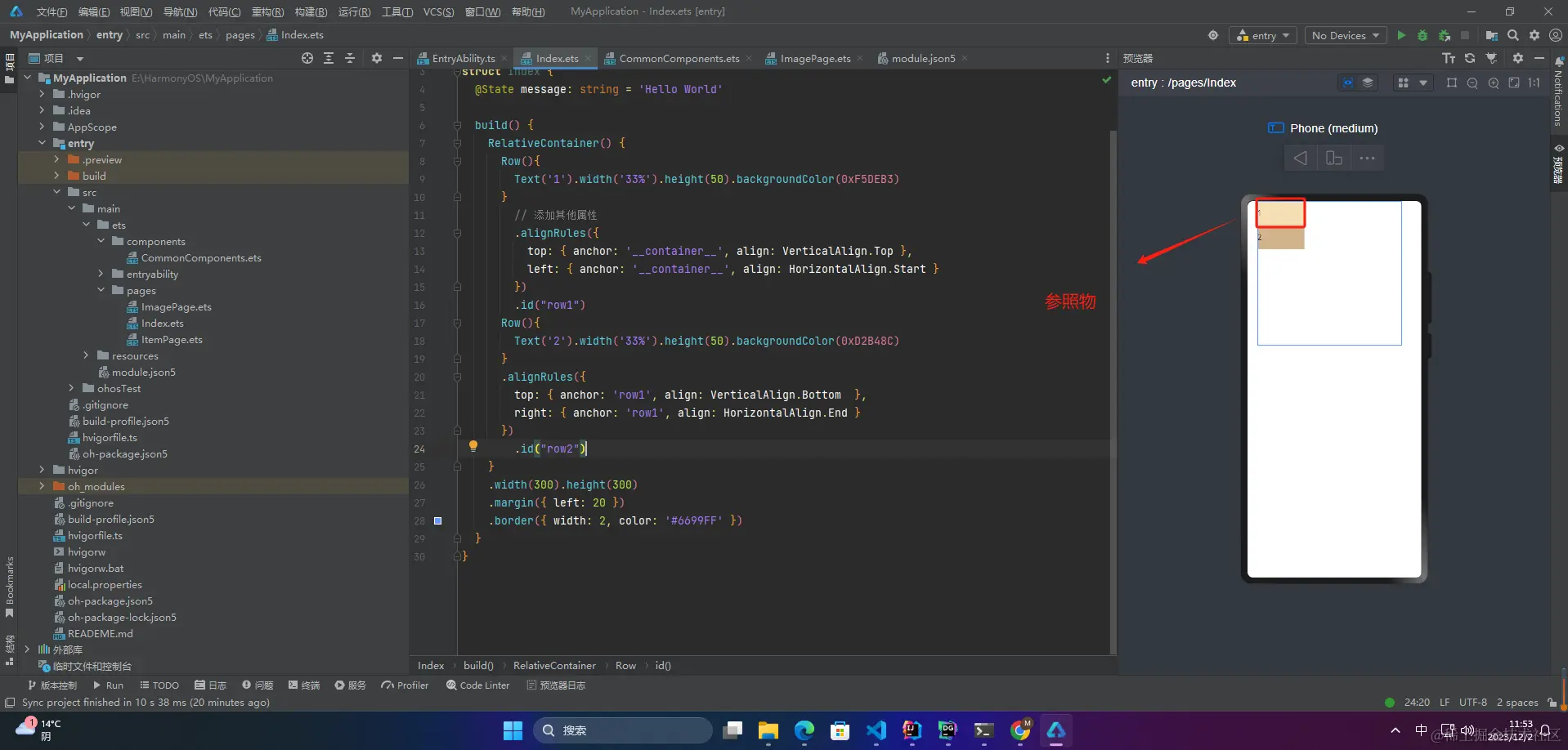Image resolution: width=1568 pixels, height=750 pixels.
Task: Toggle previewer font size Tt icon
Action: [1449, 58]
